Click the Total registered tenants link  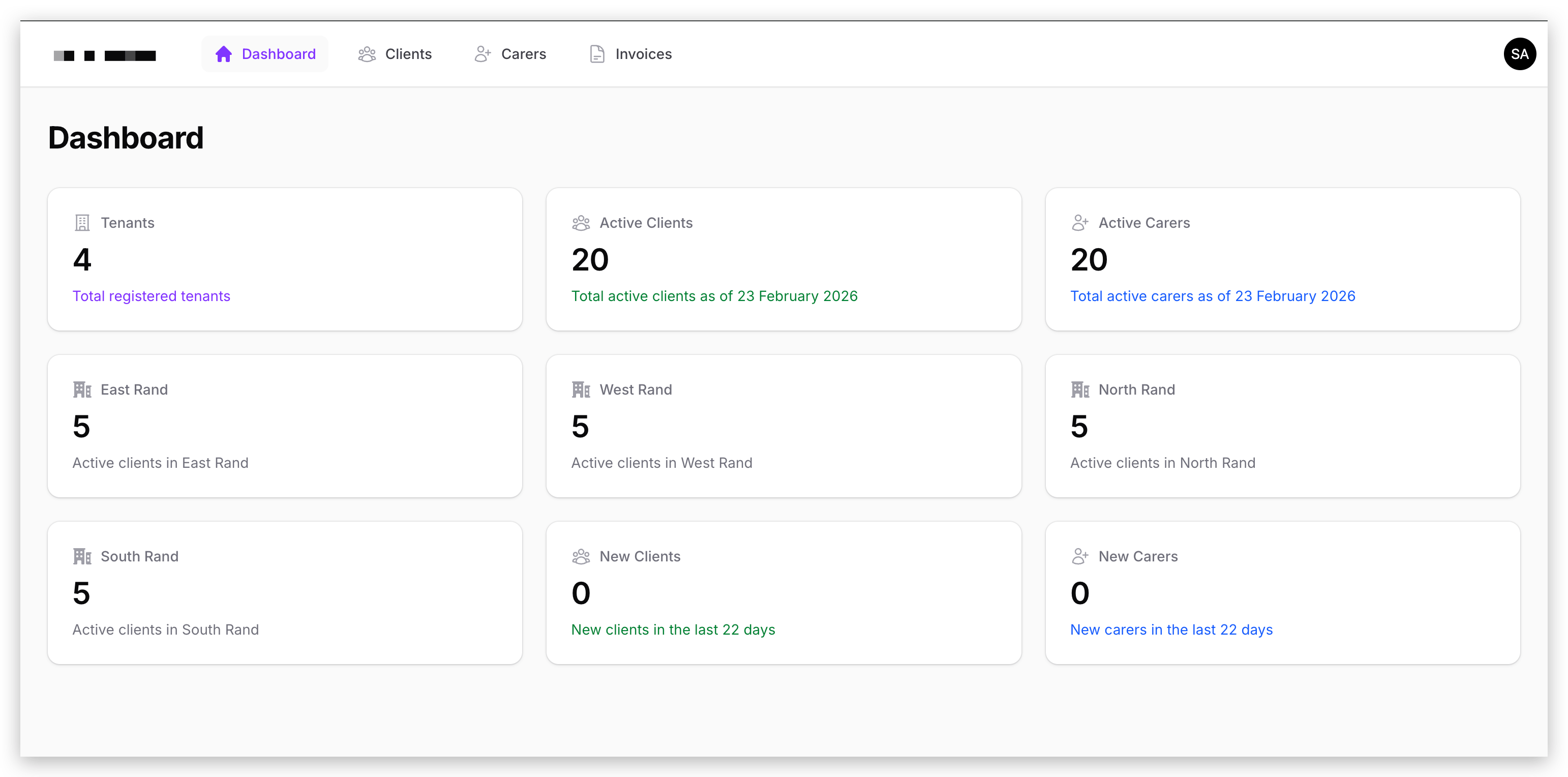point(152,296)
